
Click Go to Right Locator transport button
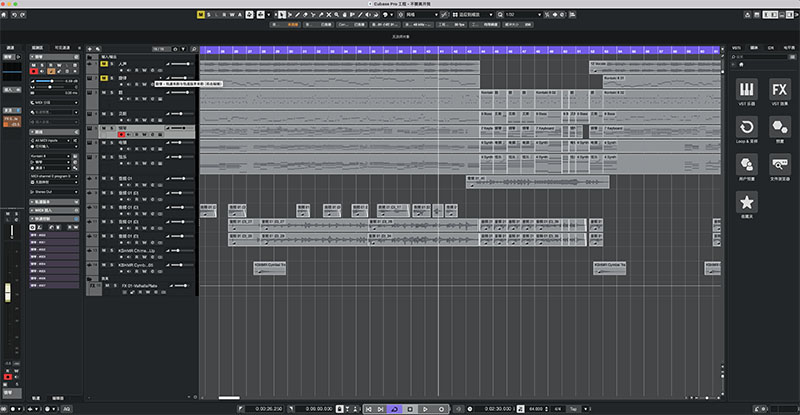[381, 409]
